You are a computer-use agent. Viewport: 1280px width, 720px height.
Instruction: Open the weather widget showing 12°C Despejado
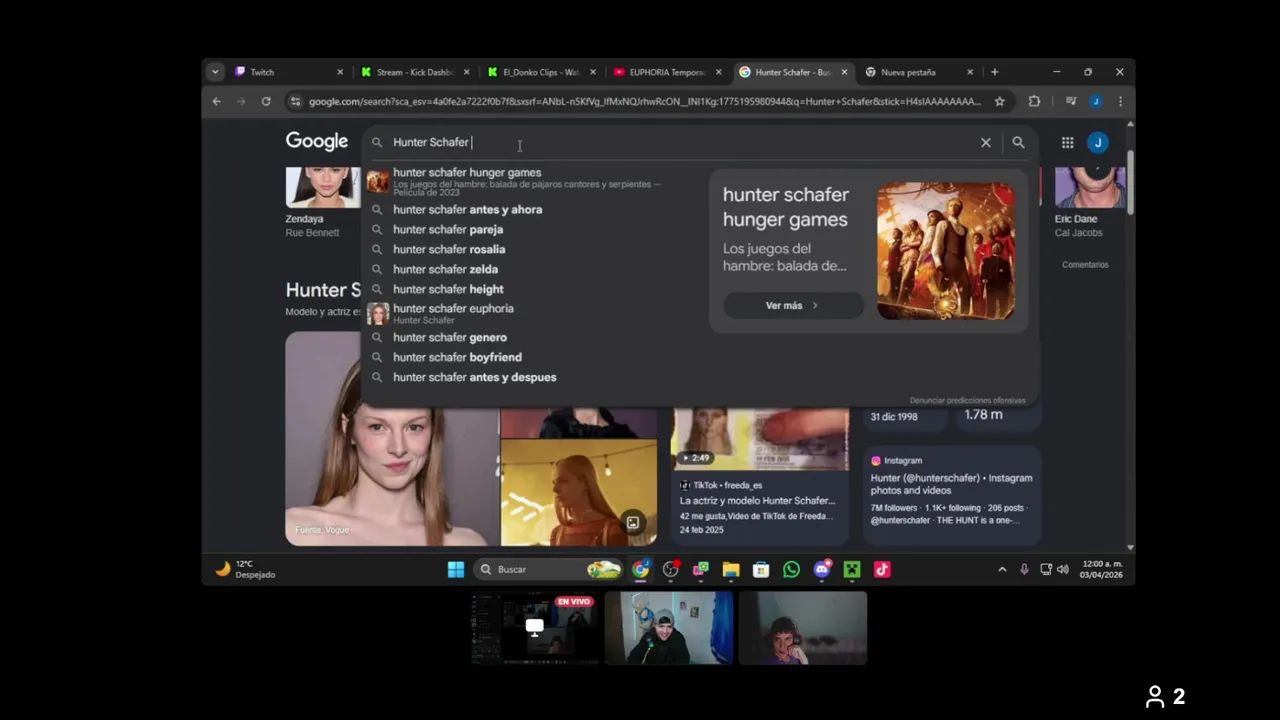point(245,569)
